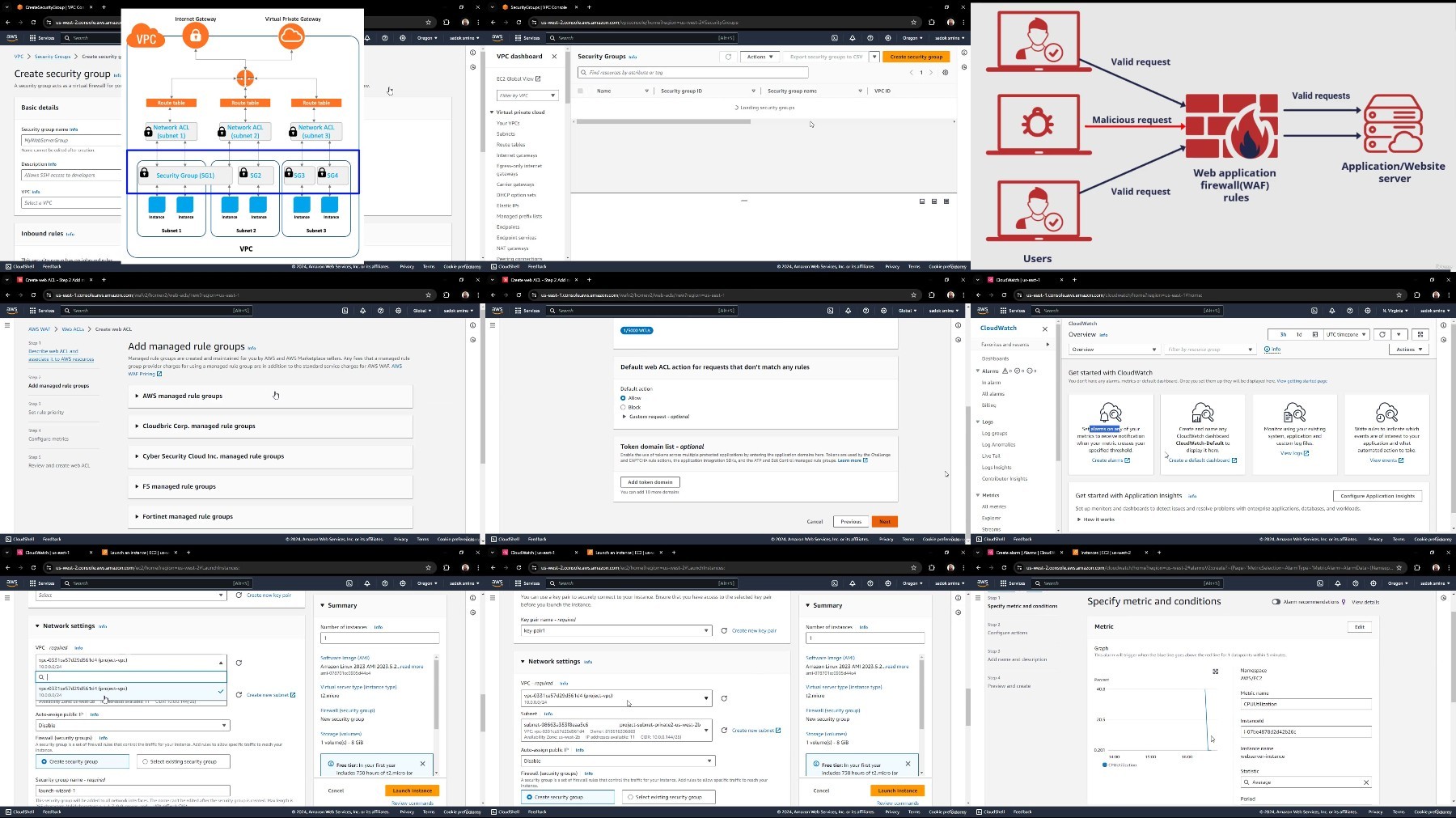Open CloudShell icon in N. Virginia console header
The width and height of the screenshot is (1456, 818).
(x=1316, y=311)
